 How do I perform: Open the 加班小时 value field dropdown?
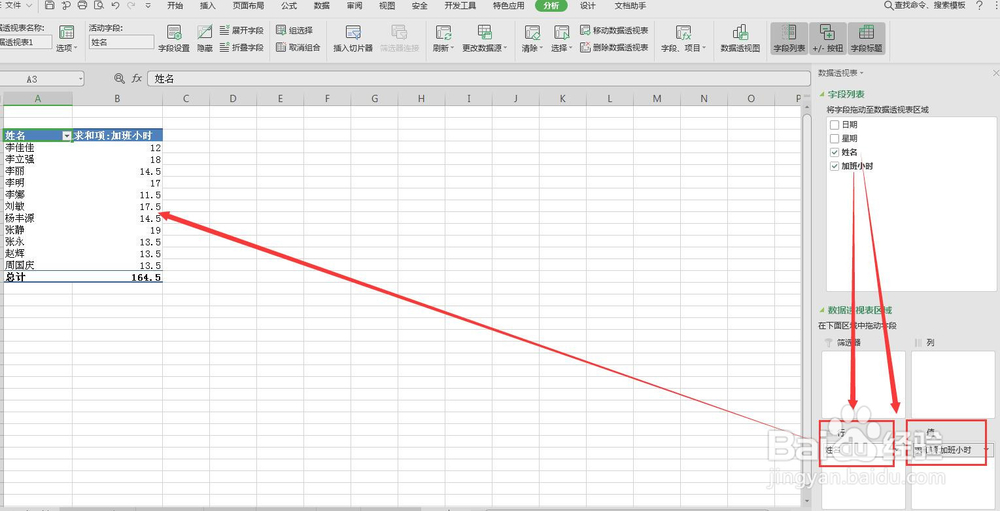tap(988, 450)
